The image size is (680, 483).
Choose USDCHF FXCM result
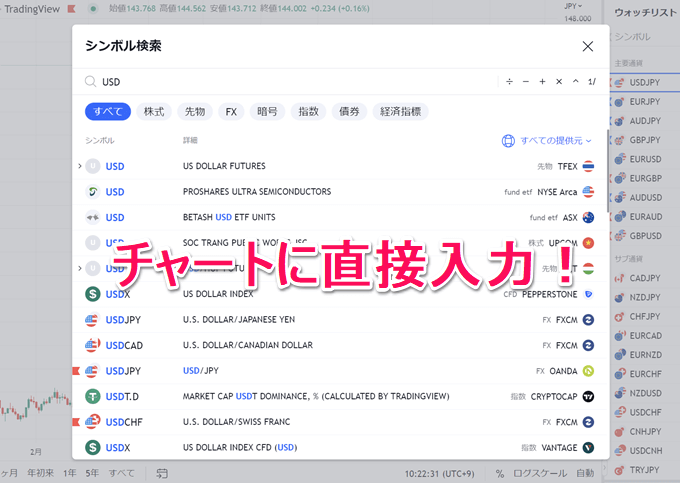pos(340,422)
